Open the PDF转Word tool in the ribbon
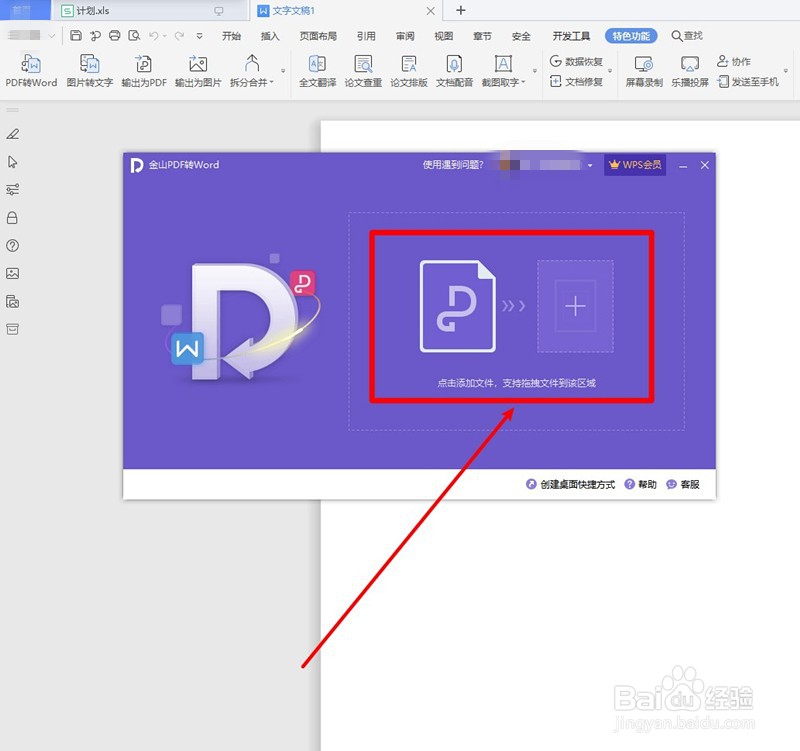Viewport: 800px width, 751px height. tap(31, 70)
